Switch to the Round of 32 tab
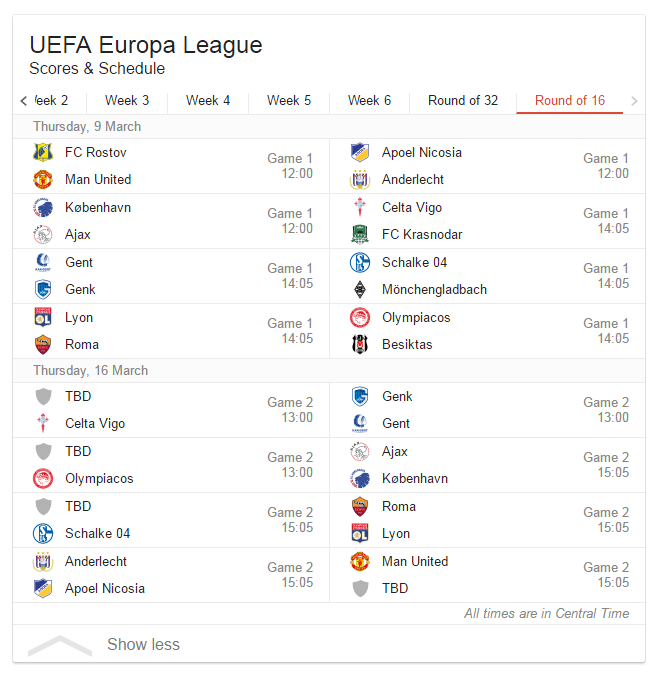The image size is (663, 676). pos(463,100)
